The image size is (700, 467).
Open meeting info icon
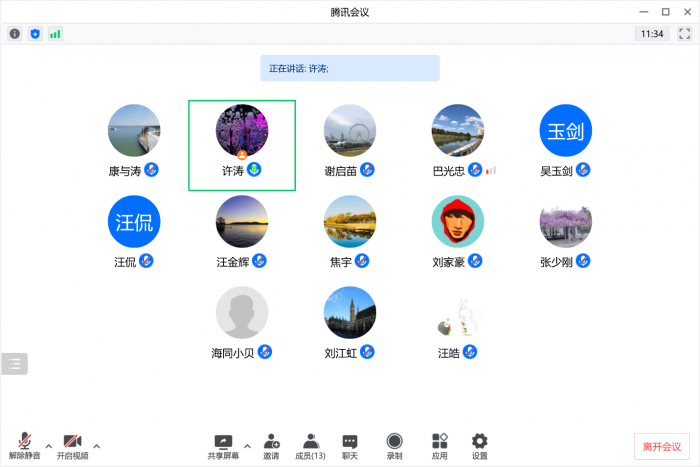15,34
